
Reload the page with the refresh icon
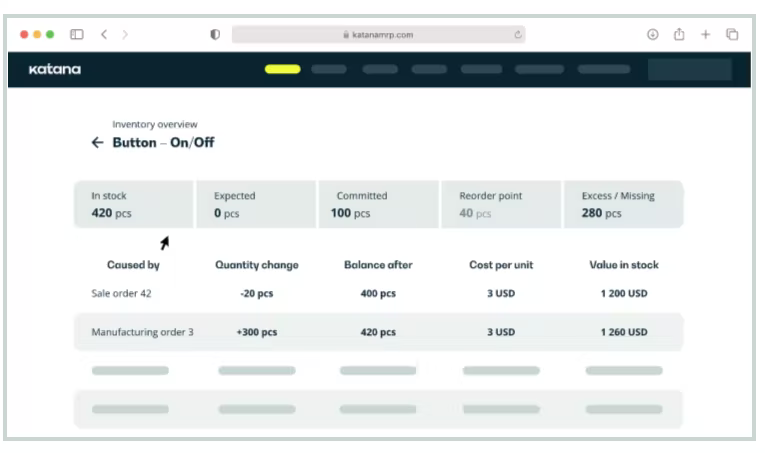[x=518, y=35]
